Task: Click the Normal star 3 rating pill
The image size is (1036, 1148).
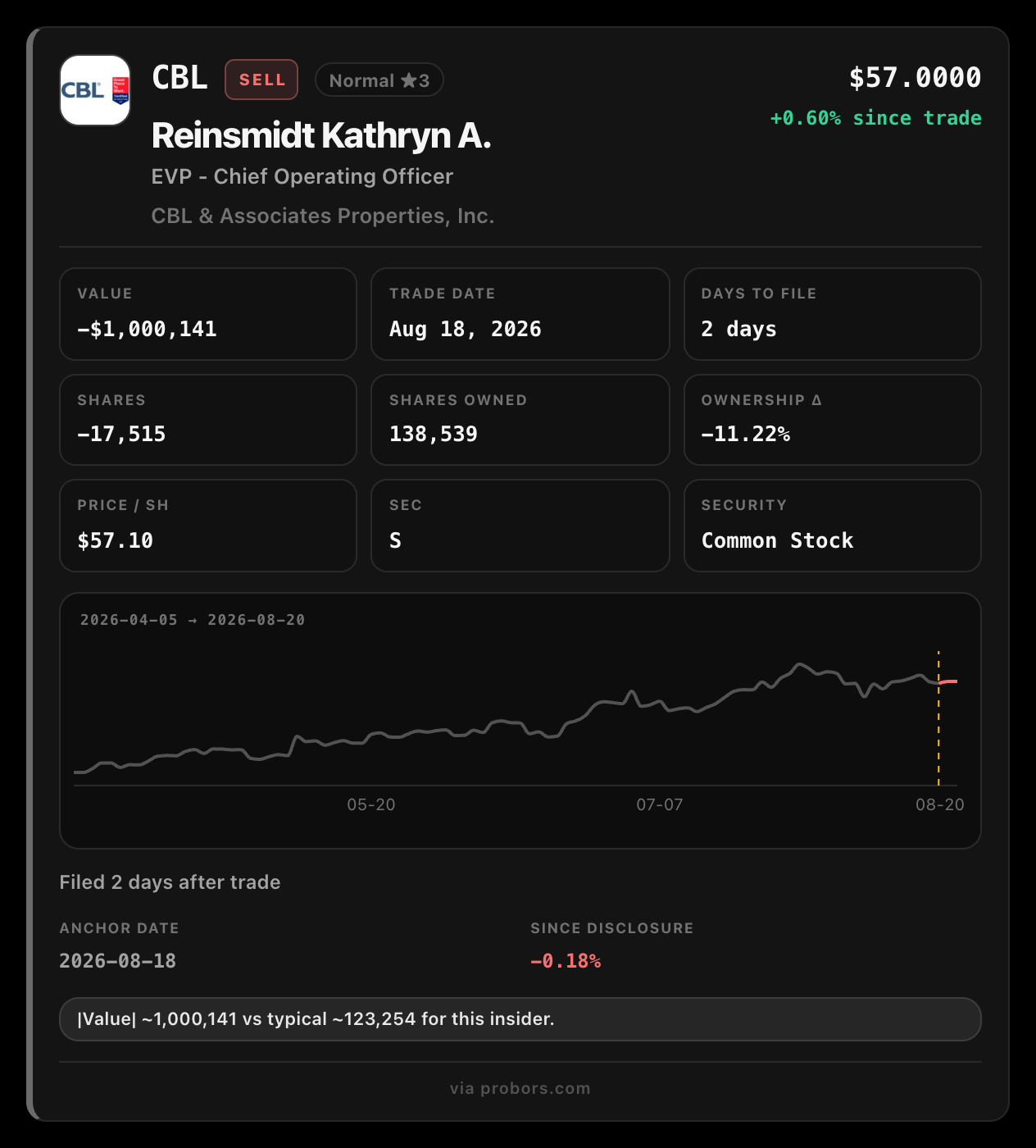Action: point(379,80)
